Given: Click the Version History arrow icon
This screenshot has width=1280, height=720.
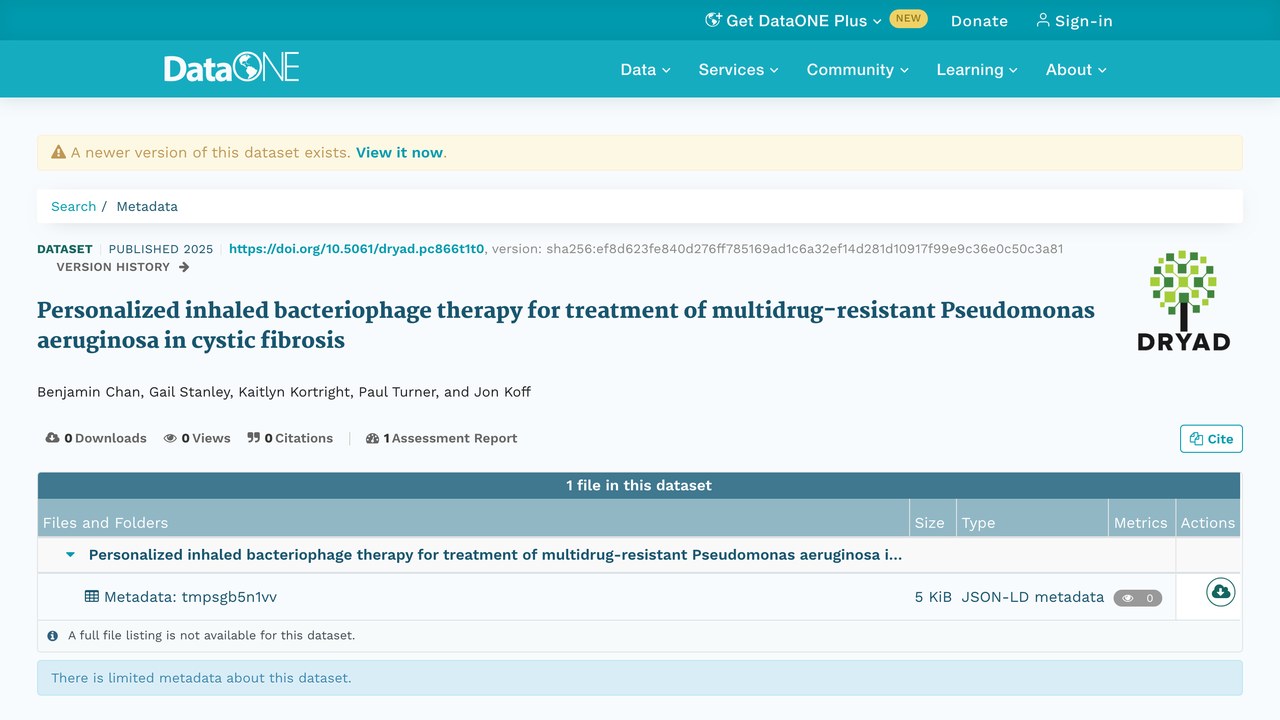Looking at the screenshot, I should point(184,267).
